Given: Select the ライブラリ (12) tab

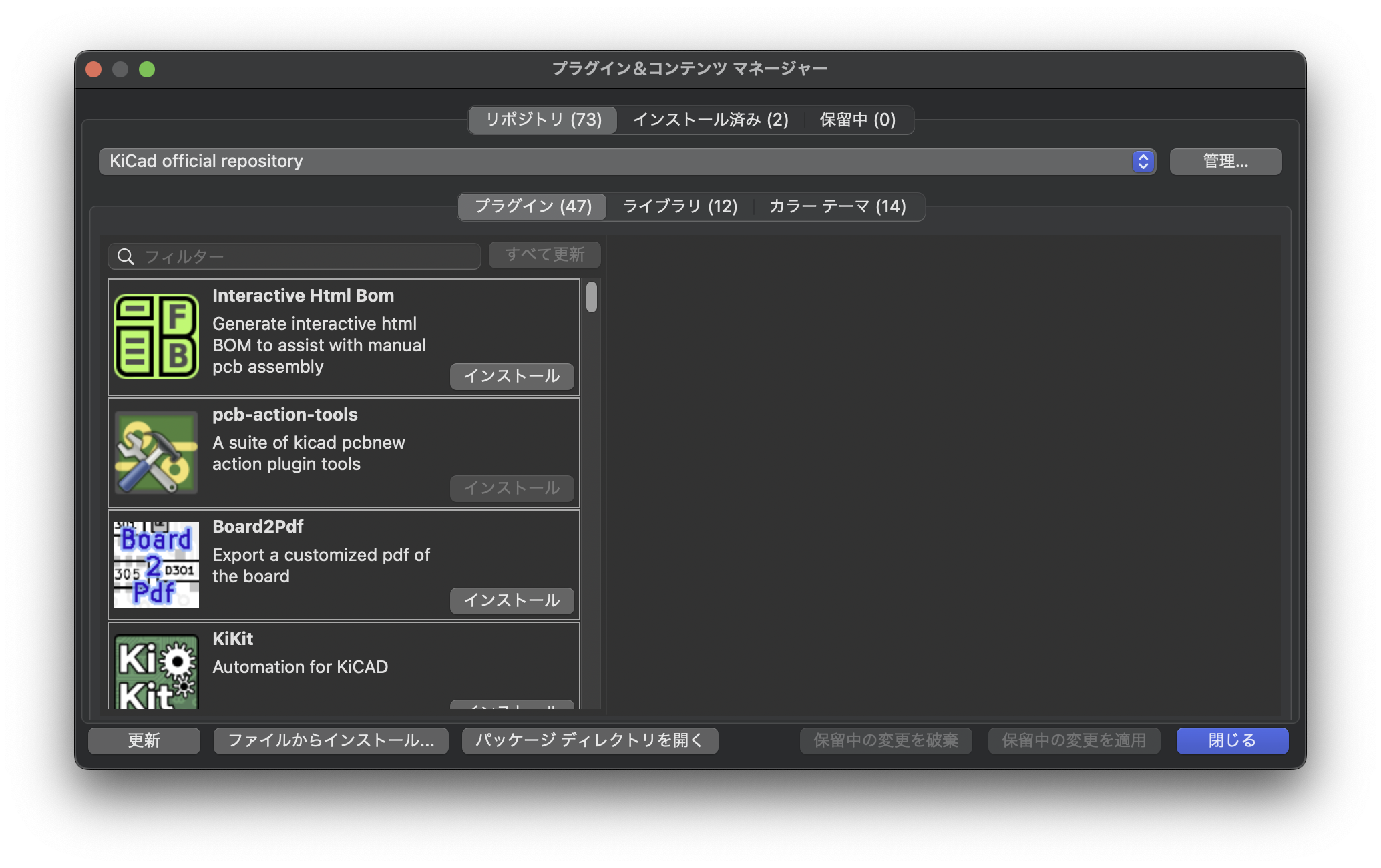Looking at the screenshot, I should click(x=680, y=206).
